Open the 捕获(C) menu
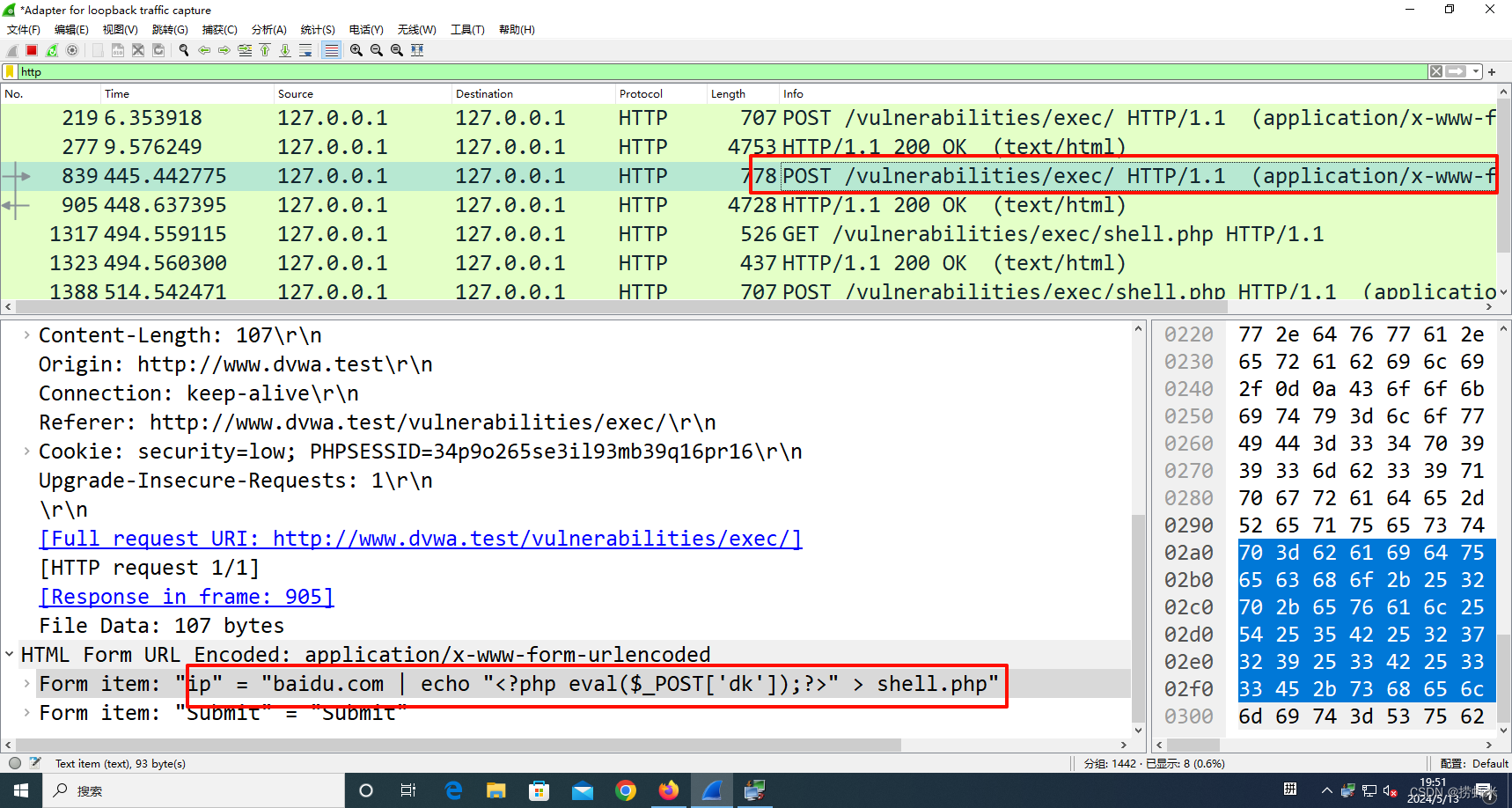Image resolution: width=1512 pixels, height=808 pixels. point(219,29)
